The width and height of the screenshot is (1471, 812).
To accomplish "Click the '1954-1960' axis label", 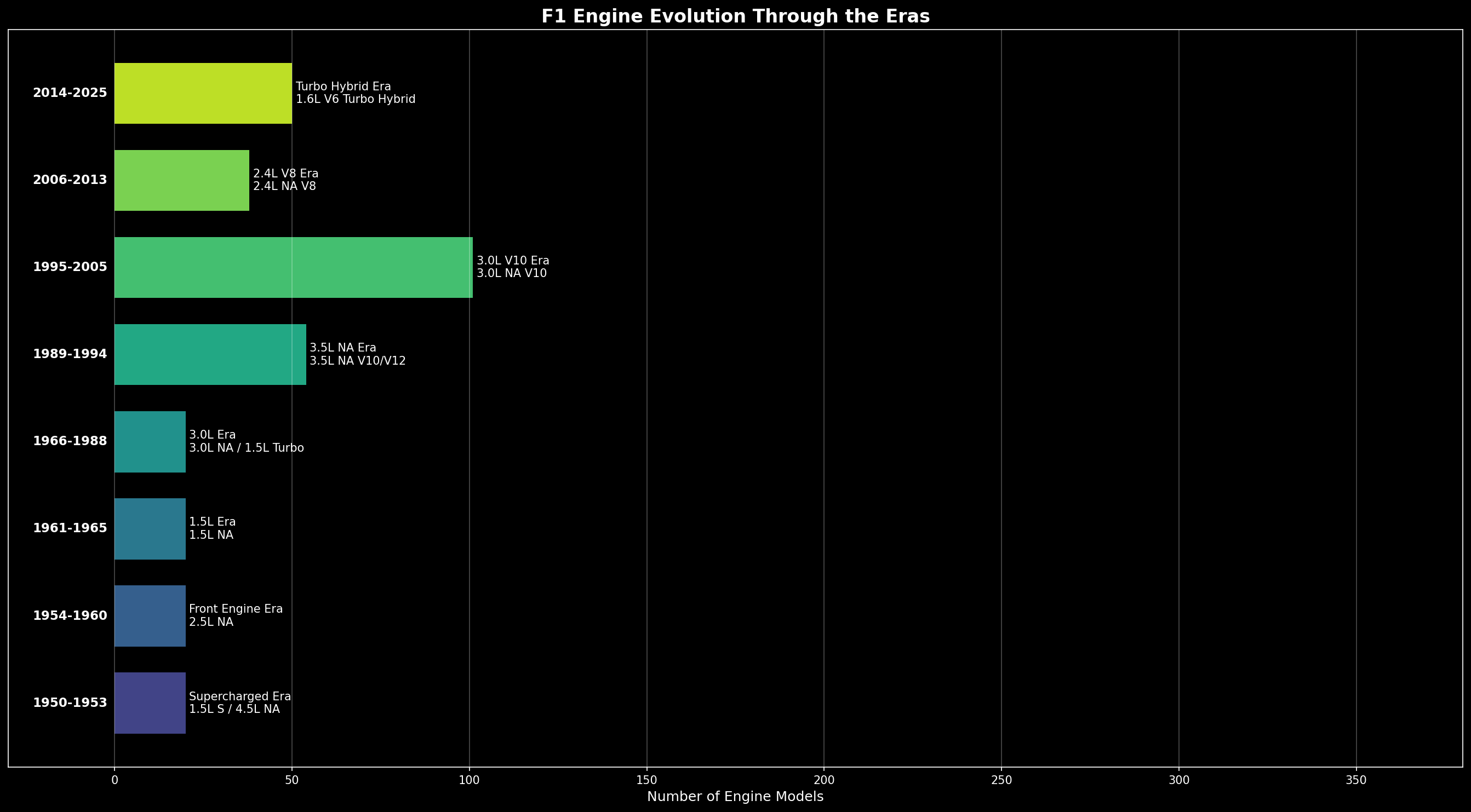I will tap(70, 615).
